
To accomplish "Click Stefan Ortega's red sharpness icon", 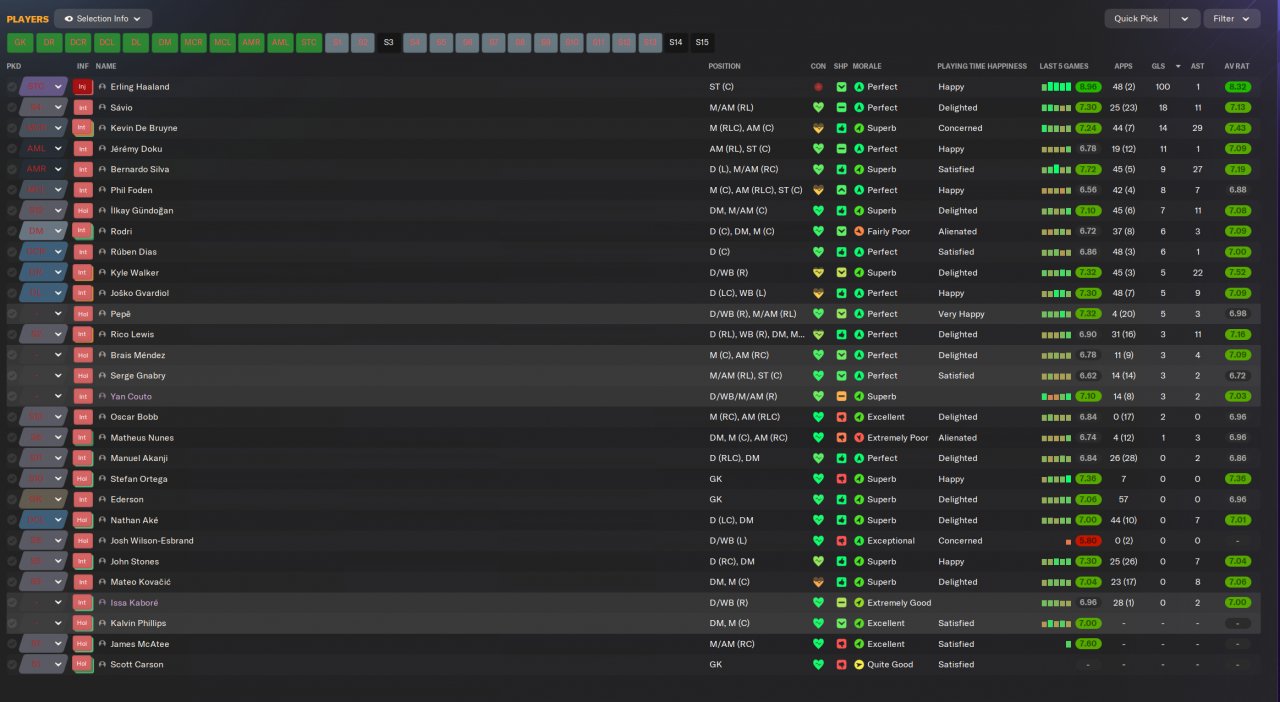I will [x=841, y=479].
